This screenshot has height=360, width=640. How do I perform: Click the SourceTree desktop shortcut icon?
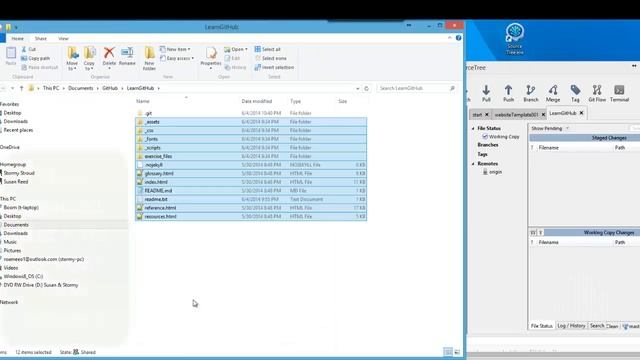[x=515, y=39]
